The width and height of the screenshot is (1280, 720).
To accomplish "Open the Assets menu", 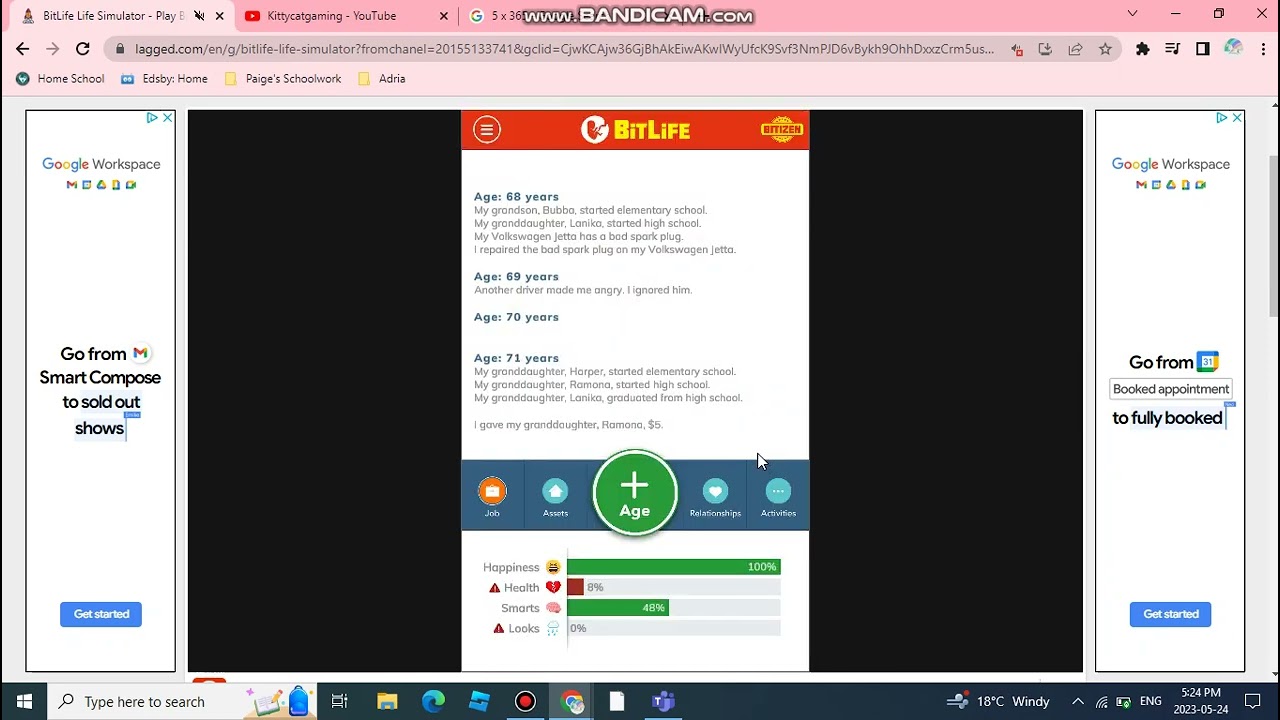I will point(555,497).
